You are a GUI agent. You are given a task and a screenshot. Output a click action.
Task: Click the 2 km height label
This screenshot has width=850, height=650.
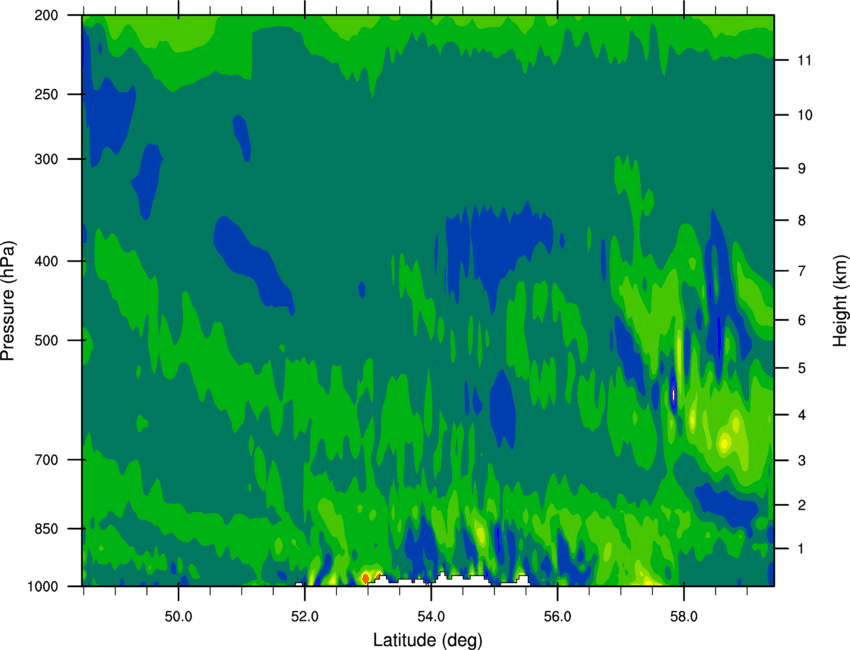(x=802, y=505)
